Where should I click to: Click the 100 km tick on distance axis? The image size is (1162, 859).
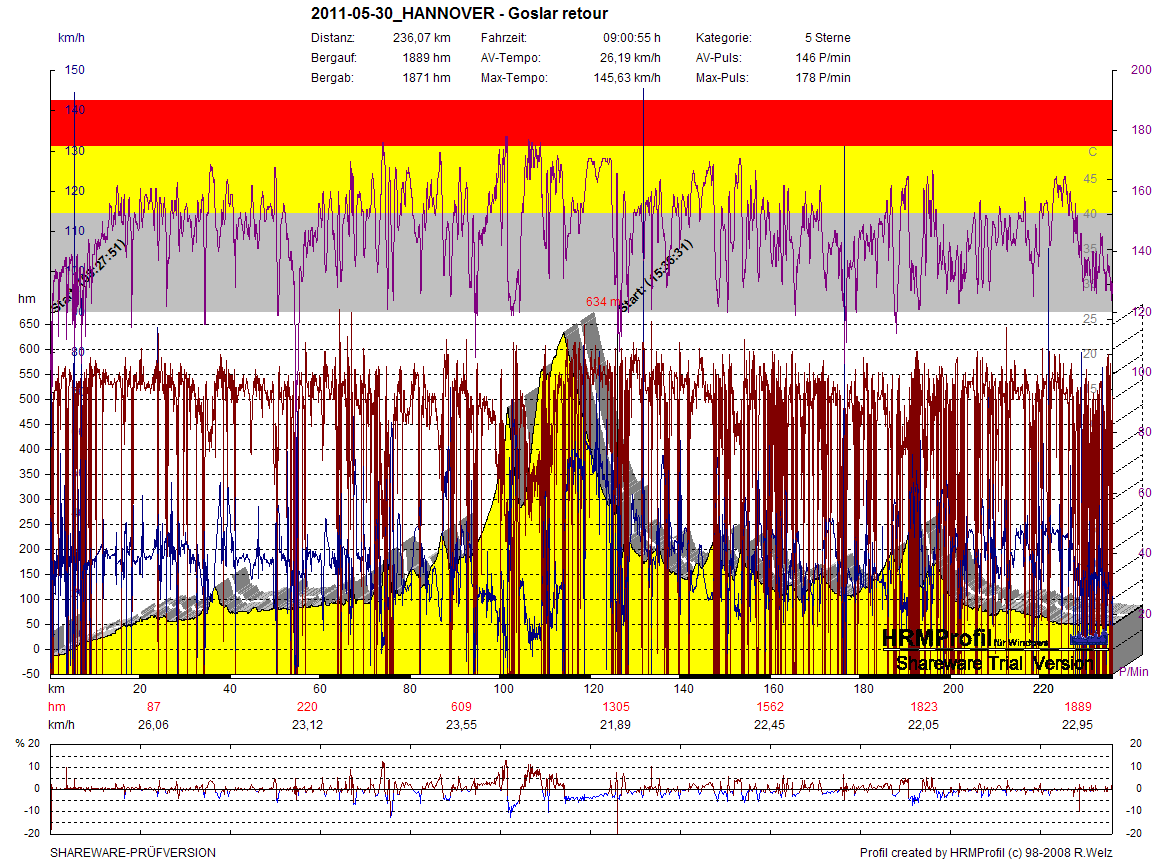tap(505, 689)
